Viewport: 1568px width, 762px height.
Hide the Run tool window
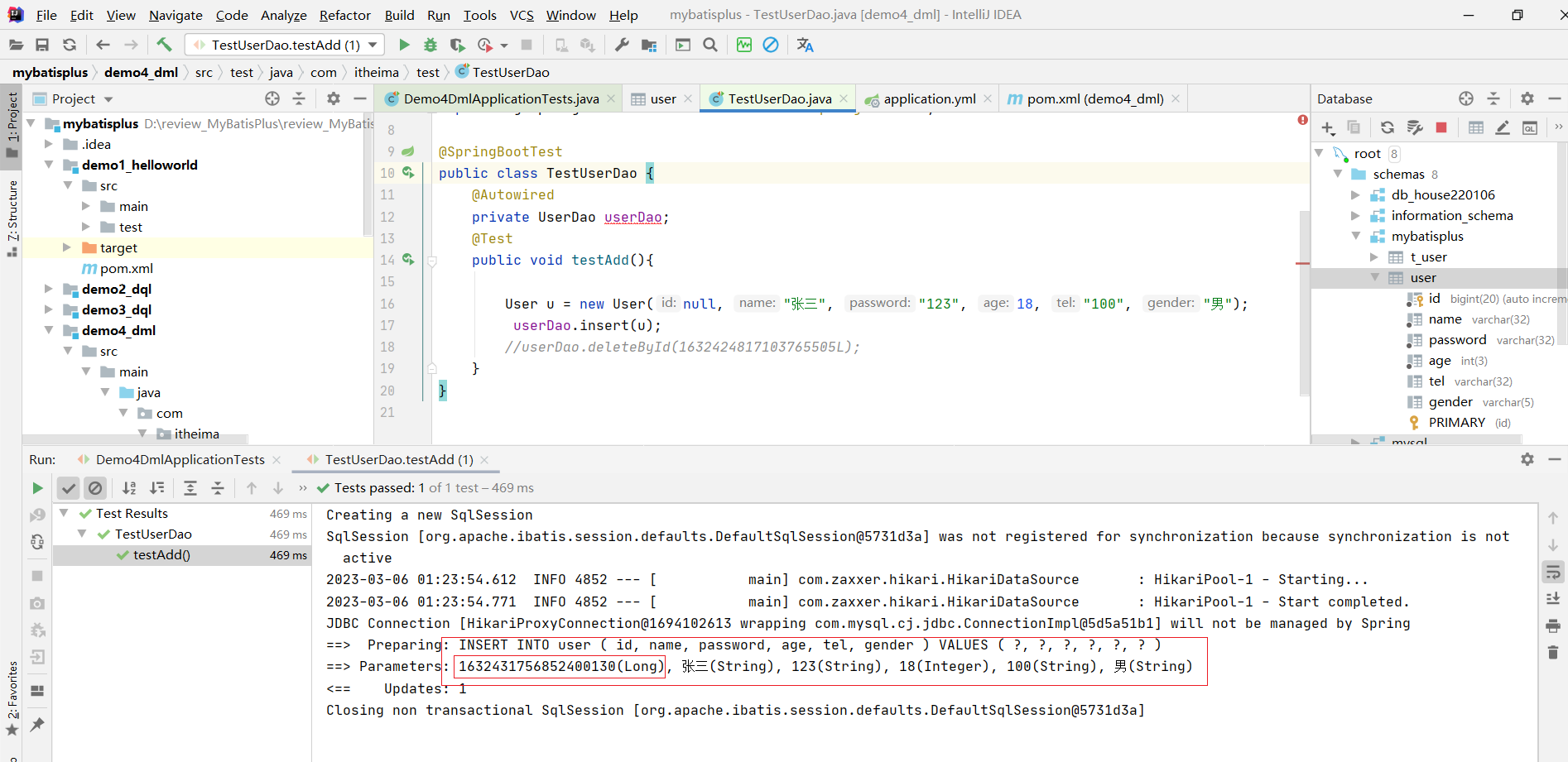point(1554,459)
